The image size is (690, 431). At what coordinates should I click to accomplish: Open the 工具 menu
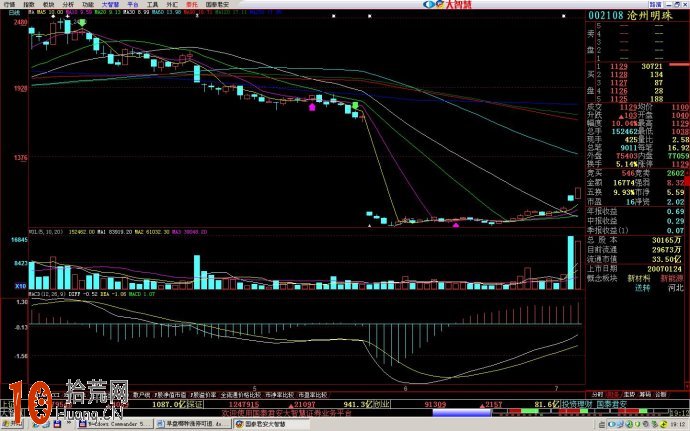pyautogui.click(x=152, y=4)
